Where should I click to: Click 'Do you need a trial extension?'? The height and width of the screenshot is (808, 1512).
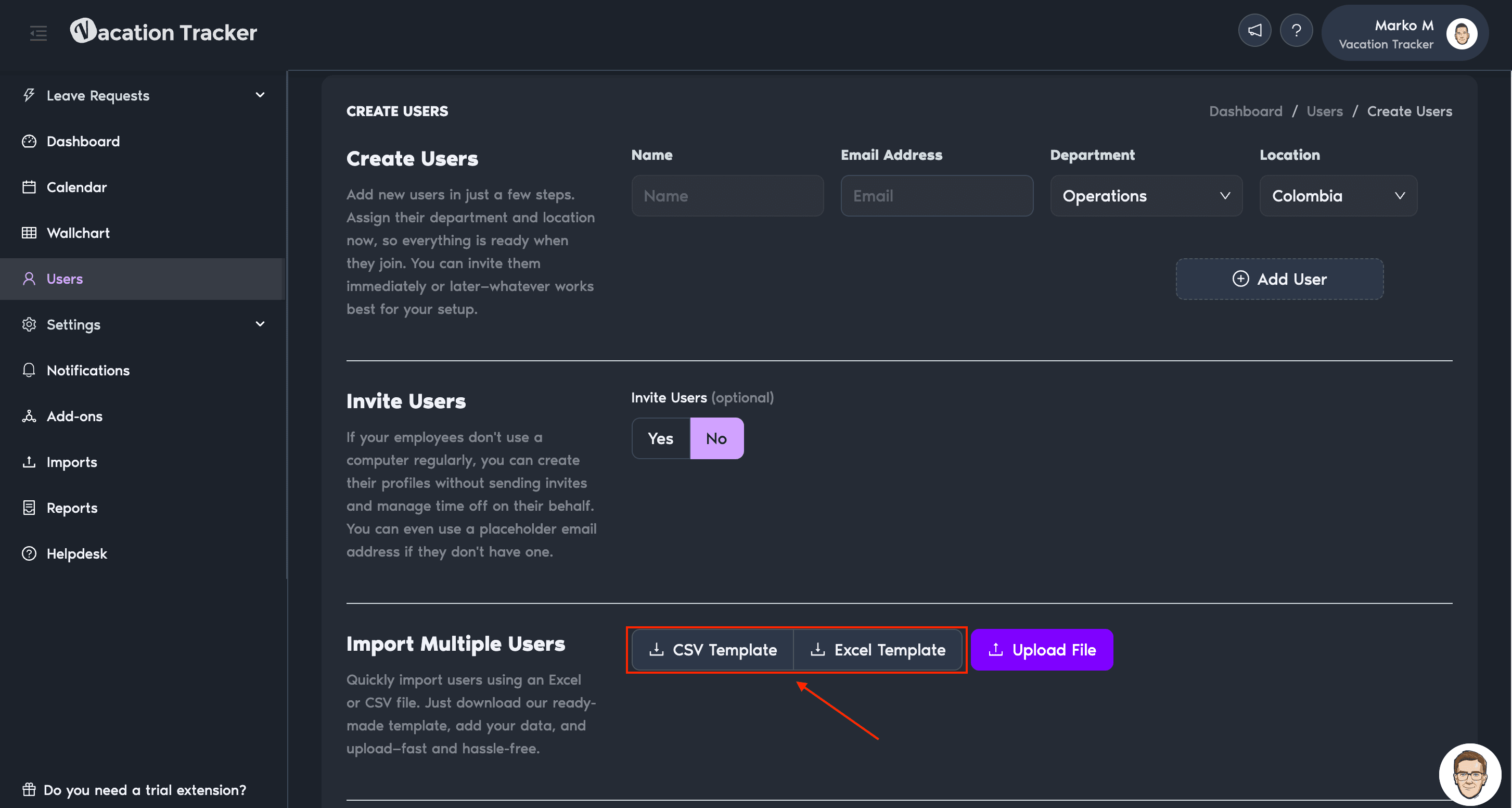coord(145,790)
